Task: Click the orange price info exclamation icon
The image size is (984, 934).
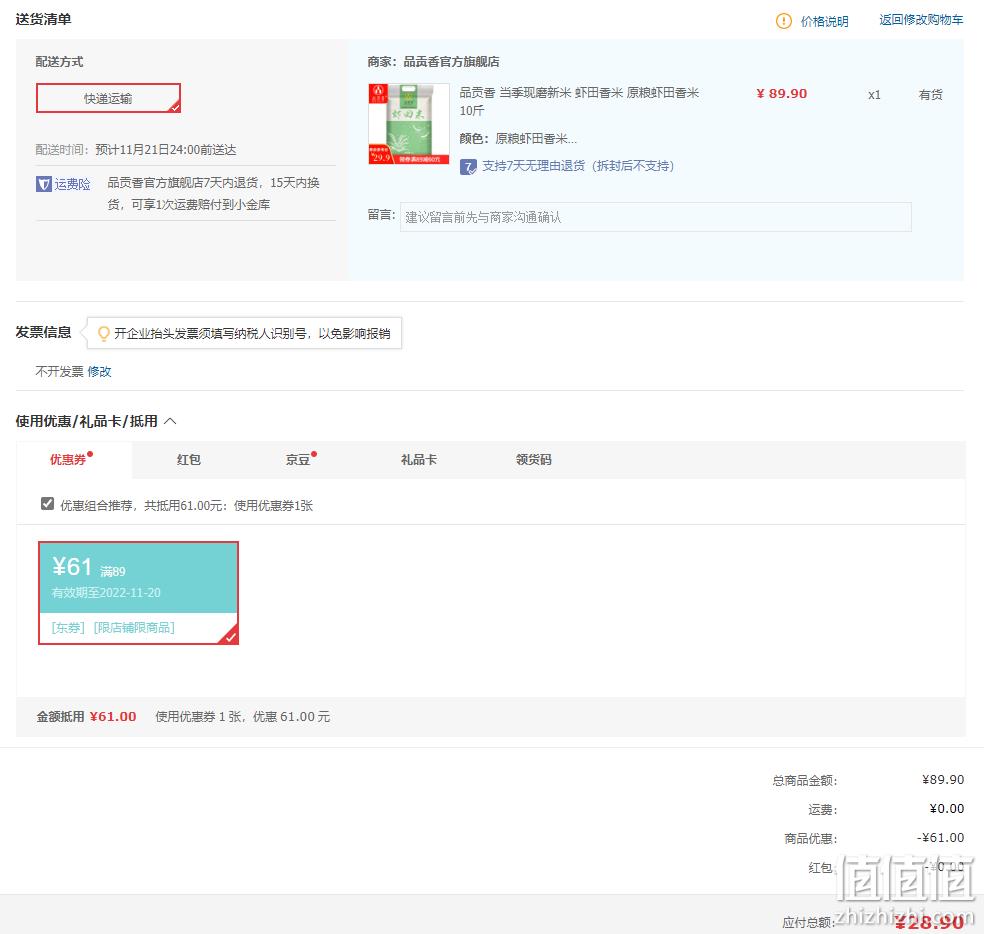Action: (x=784, y=21)
